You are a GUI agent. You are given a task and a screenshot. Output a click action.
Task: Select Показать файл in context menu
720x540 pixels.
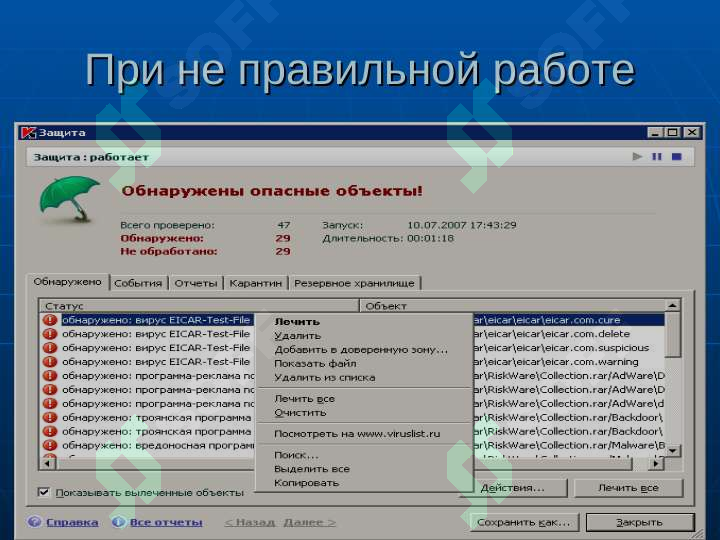pyautogui.click(x=364, y=364)
